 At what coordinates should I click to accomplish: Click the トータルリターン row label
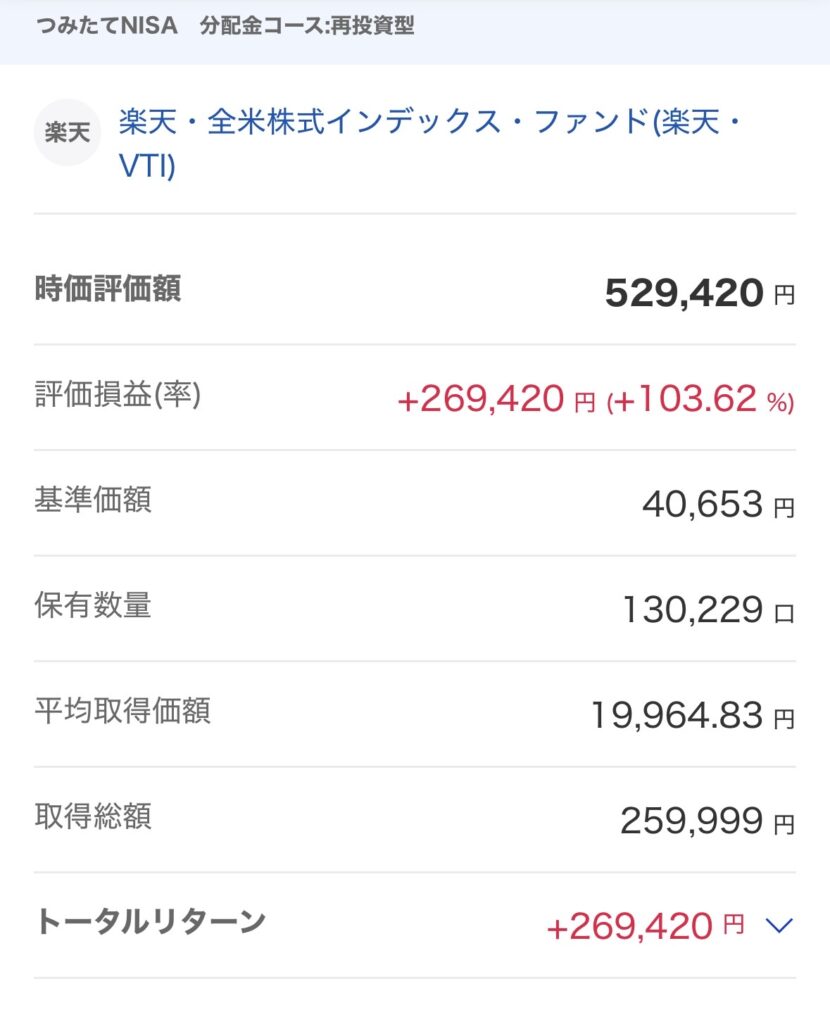point(150,921)
